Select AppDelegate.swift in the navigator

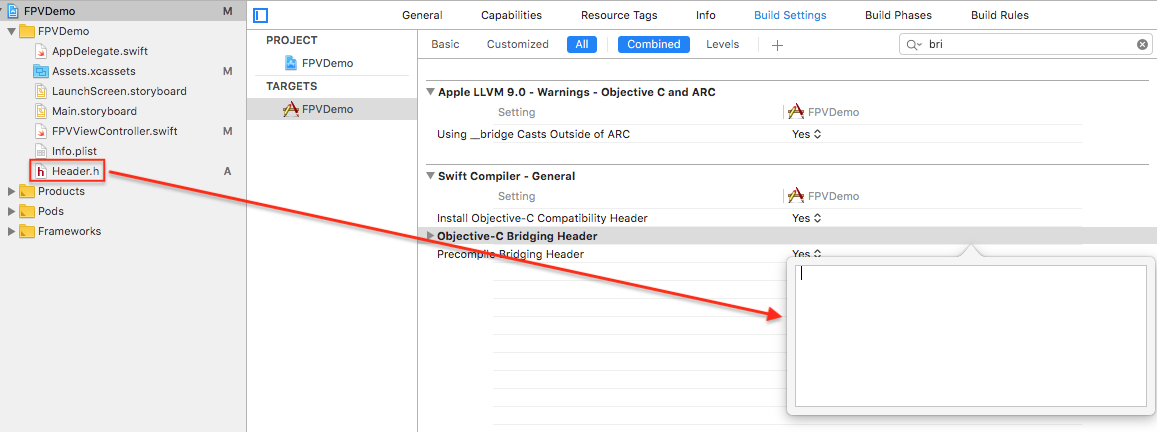100,52
